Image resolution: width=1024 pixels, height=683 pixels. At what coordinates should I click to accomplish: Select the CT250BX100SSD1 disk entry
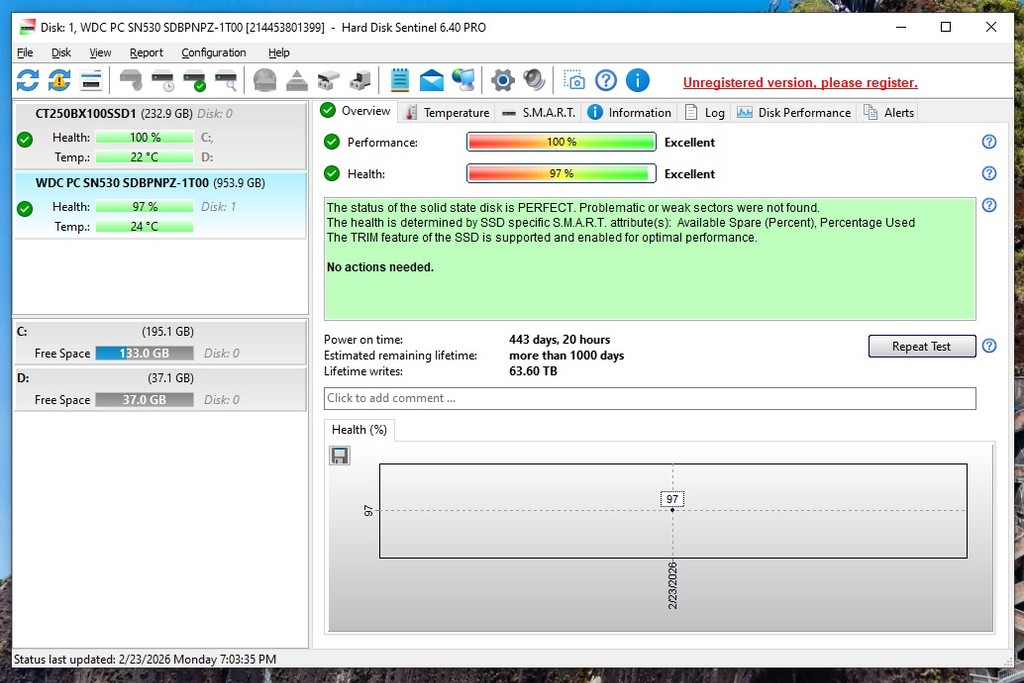pyautogui.click(x=160, y=136)
